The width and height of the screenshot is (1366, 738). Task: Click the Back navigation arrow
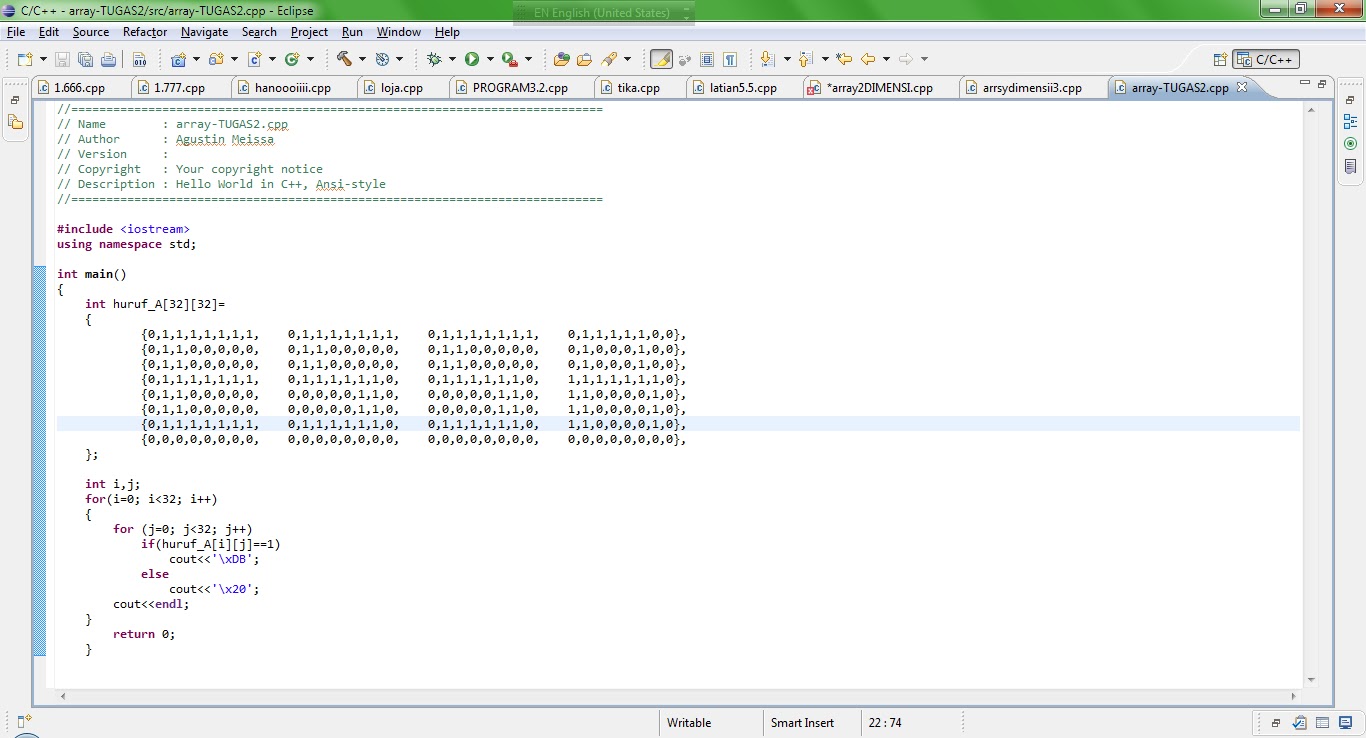pos(867,59)
